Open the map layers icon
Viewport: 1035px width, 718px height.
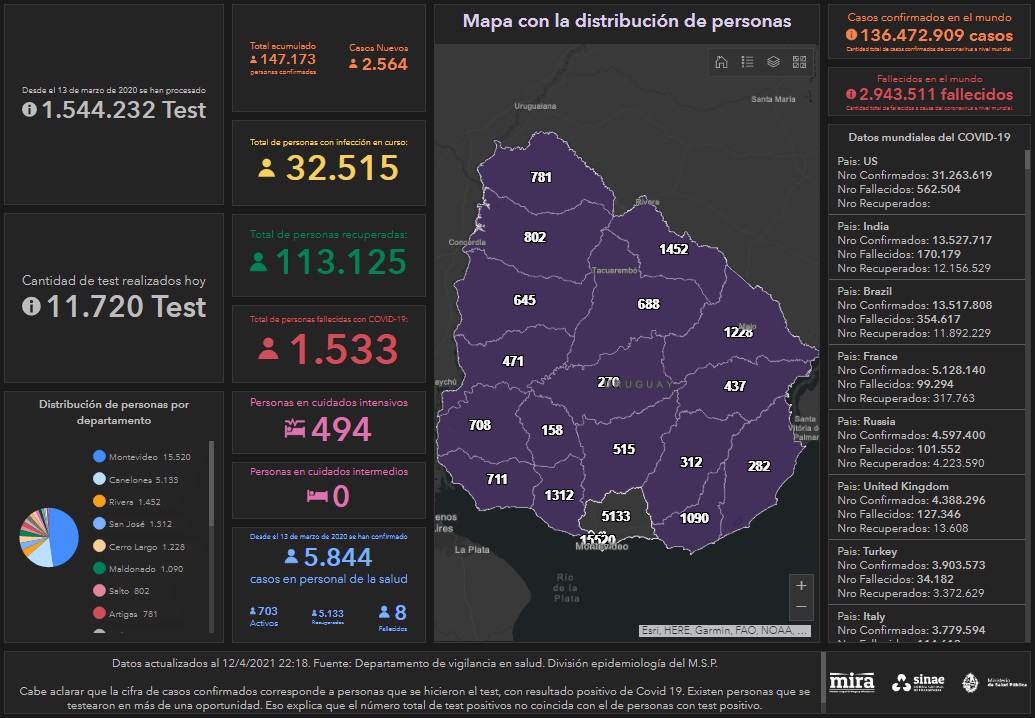[x=773, y=62]
